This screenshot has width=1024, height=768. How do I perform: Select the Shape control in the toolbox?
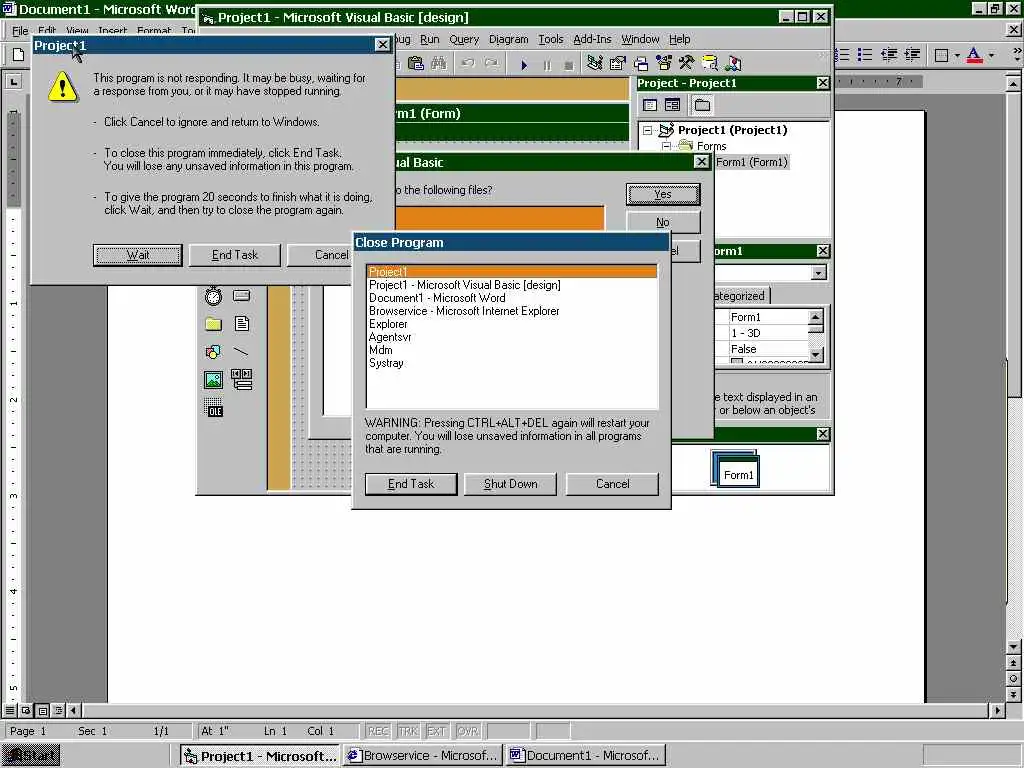point(213,352)
